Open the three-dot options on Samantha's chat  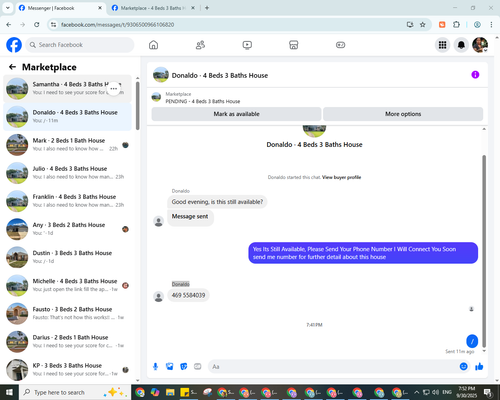[114, 89]
